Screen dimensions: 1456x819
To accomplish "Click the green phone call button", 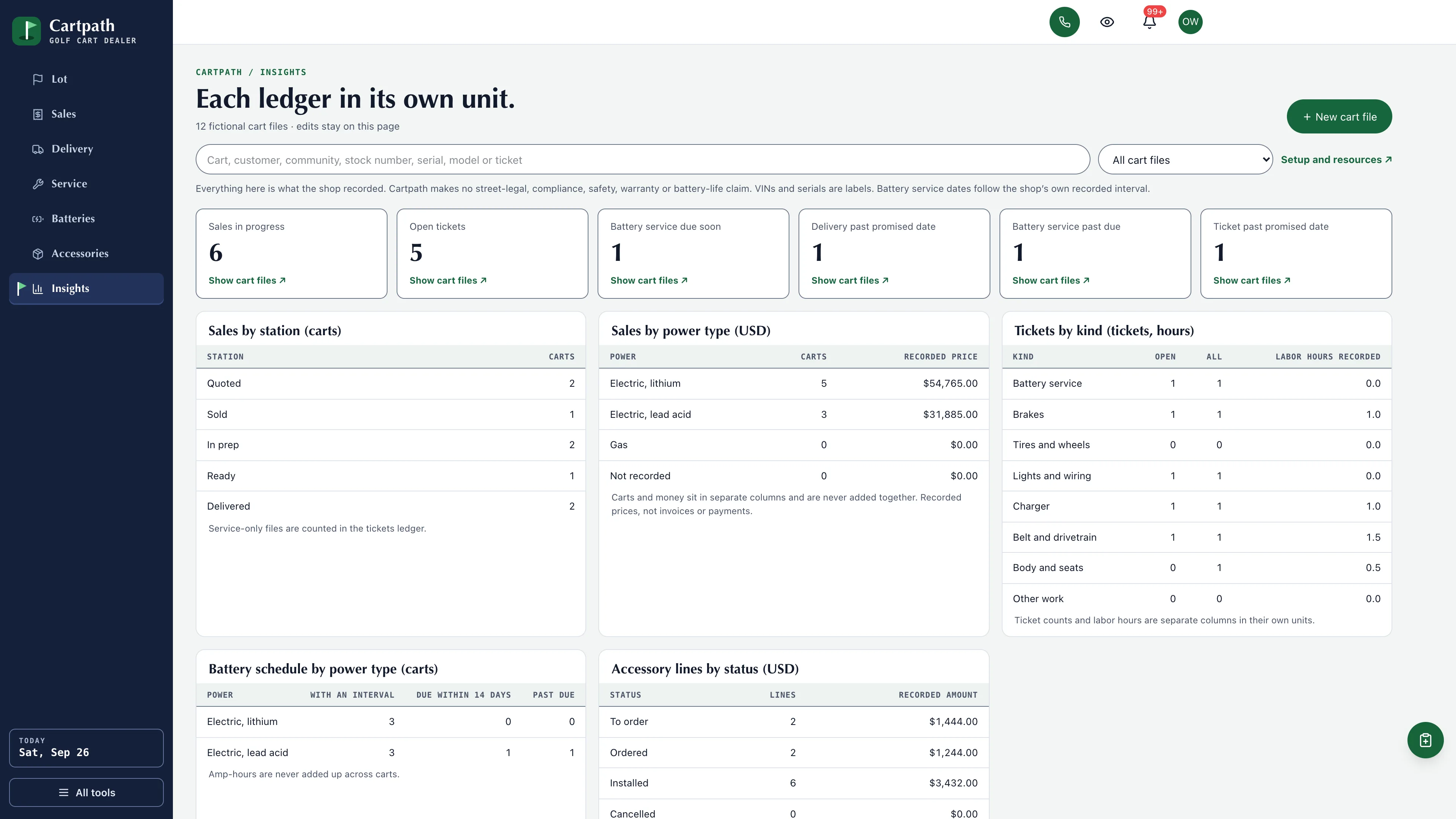I will (1064, 22).
